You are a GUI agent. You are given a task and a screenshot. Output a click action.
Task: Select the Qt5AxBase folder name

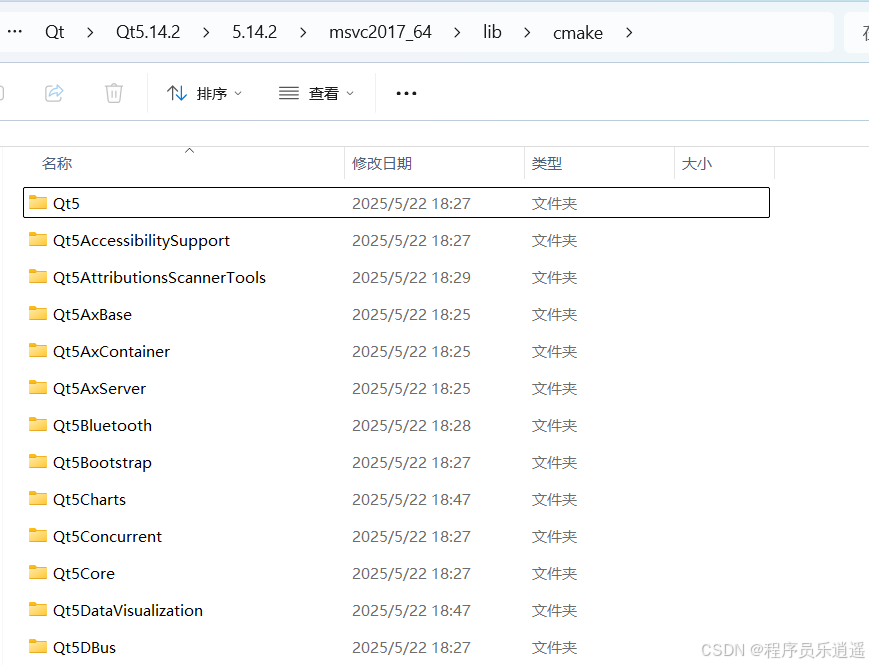pyautogui.click(x=92, y=315)
